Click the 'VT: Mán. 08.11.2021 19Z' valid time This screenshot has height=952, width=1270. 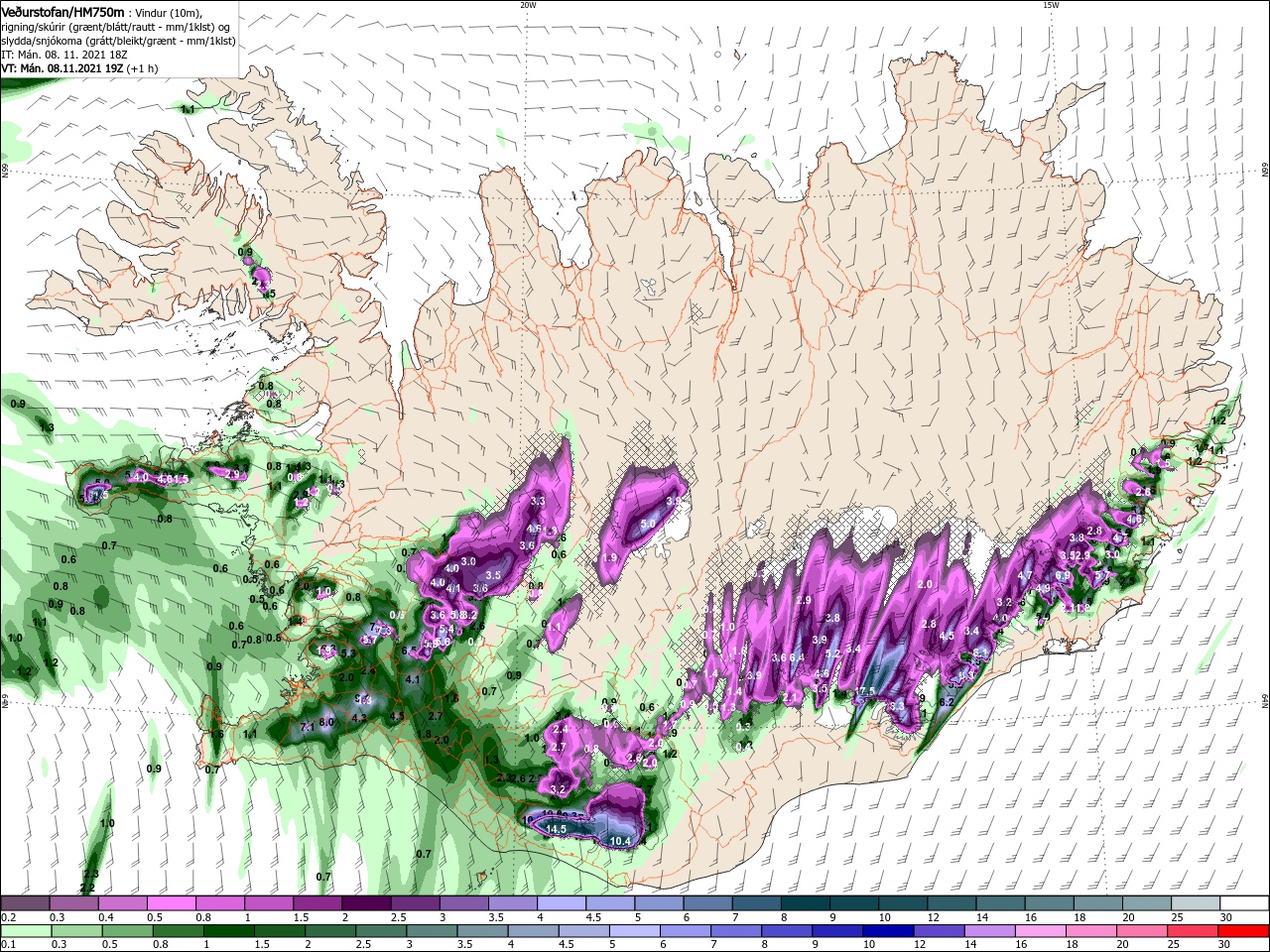(63, 68)
